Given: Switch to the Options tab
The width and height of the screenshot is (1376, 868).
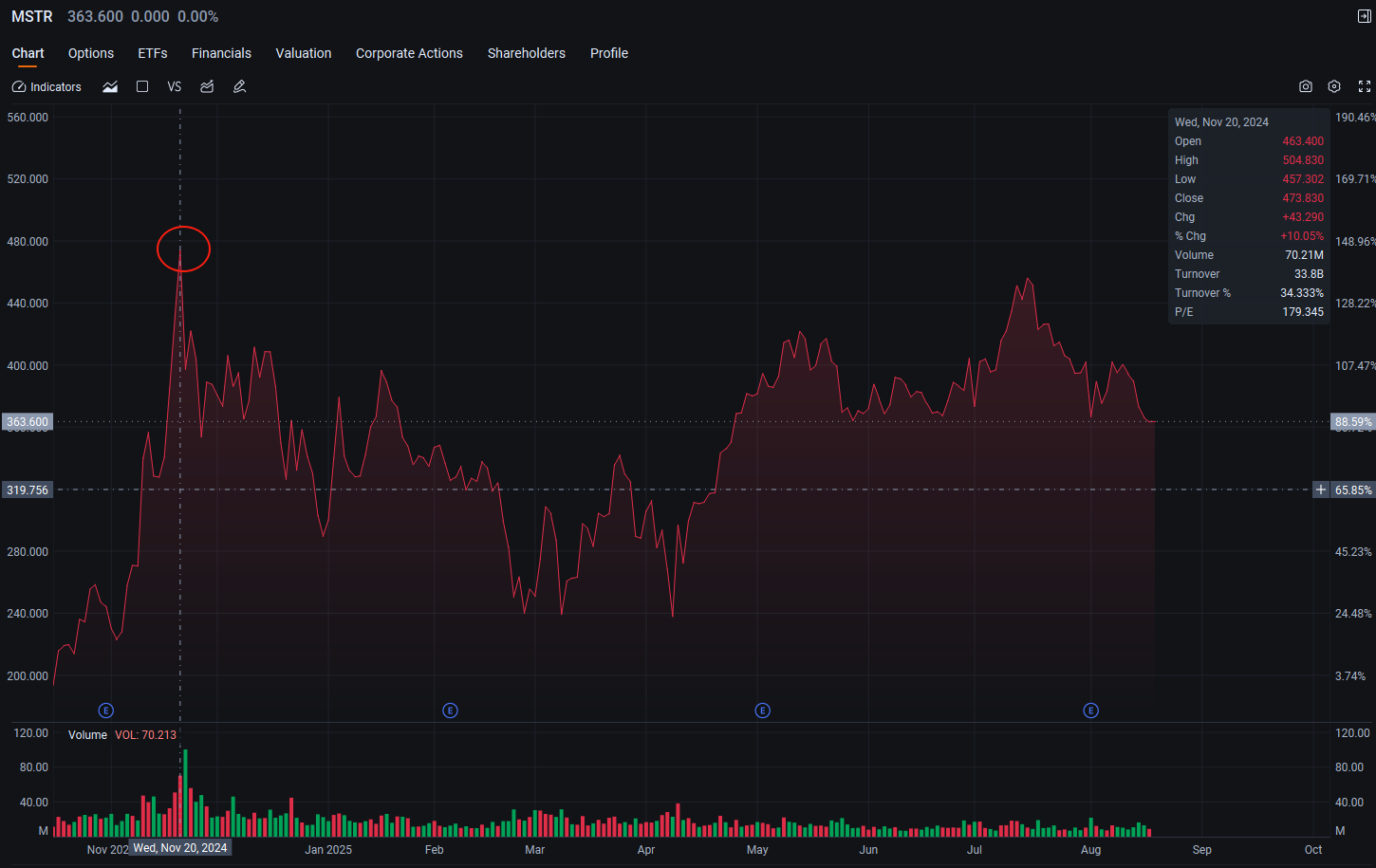Looking at the screenshot, I should click(x=91, y=53).
